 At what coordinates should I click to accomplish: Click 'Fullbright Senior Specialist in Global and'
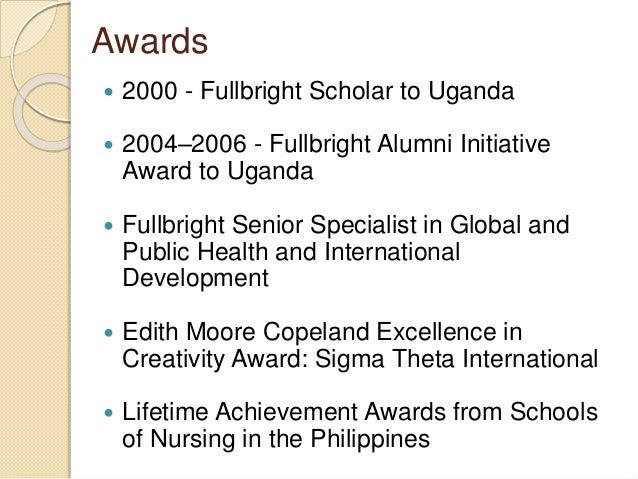tap(346, 225)
